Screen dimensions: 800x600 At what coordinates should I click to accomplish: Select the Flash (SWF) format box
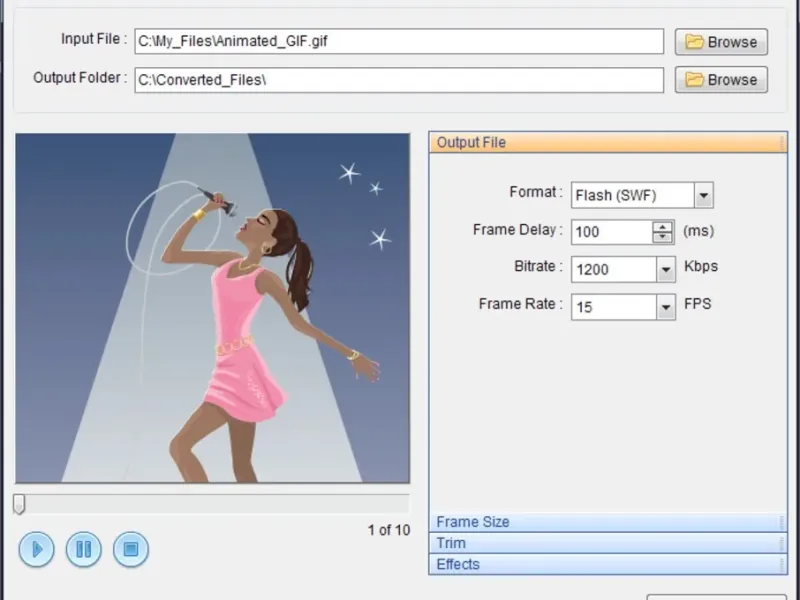(633, 195)
